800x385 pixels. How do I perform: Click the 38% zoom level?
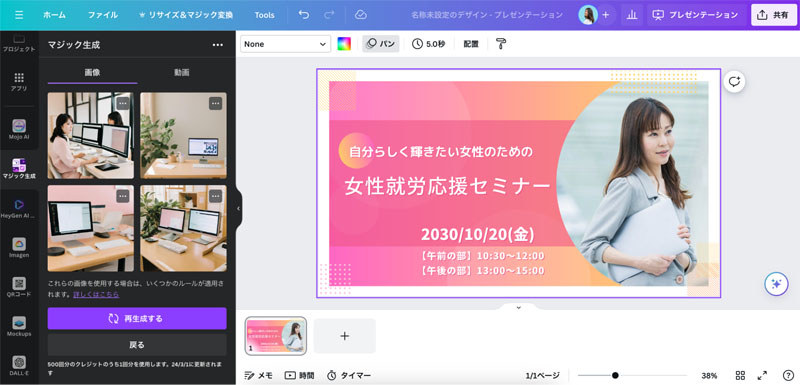[x=709, y=375]
